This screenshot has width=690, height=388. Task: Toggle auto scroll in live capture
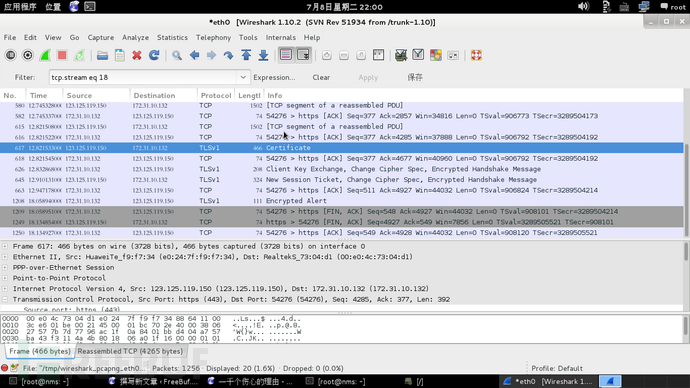coord(304,55)
